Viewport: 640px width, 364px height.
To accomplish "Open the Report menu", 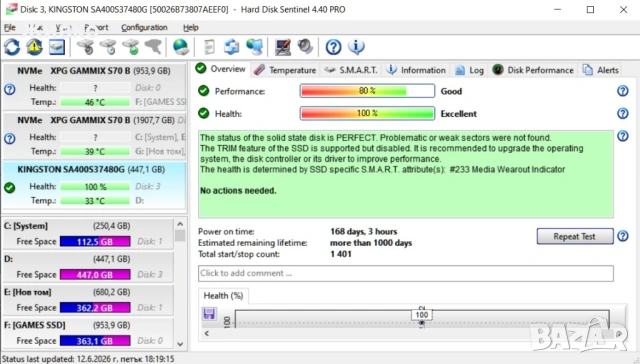I will point(96,27).
